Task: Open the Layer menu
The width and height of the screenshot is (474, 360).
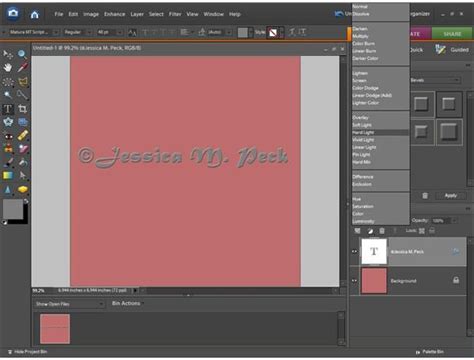Action: click(137, 14)
